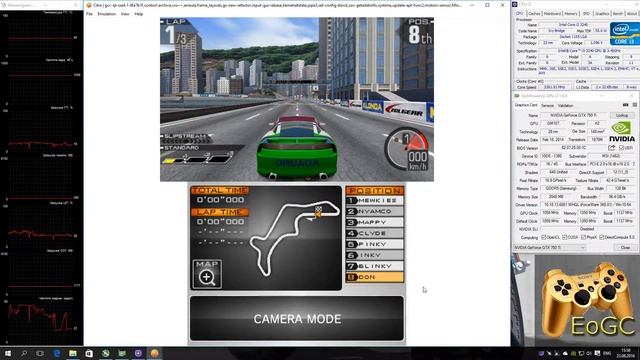Click the clock in the system tray
Image resolution: width=640 pixels, height=360 pixels.
(x=625, y=353)
